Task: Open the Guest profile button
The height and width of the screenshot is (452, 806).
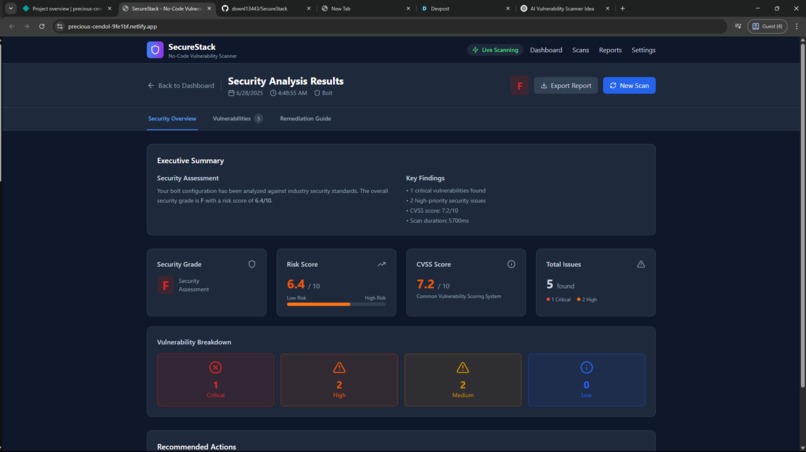Action: [x=767, y=26]
